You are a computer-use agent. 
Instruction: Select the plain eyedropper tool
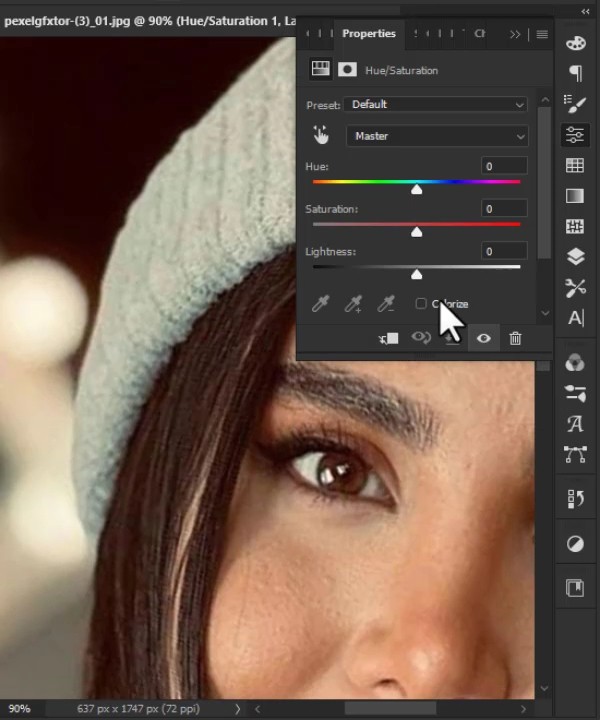(x=320, y=304)
